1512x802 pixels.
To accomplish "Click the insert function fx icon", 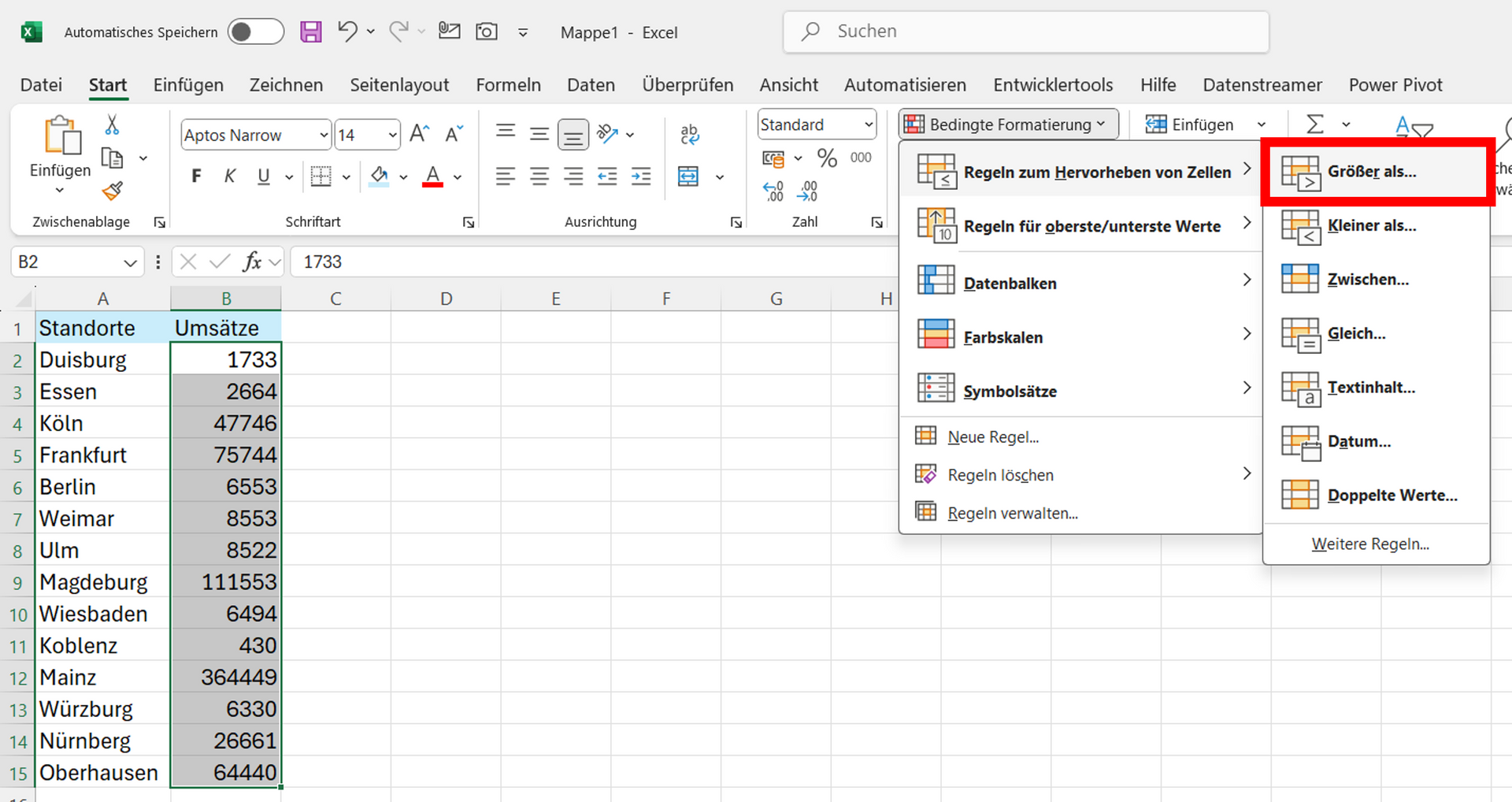I will (x=252, y=262).
